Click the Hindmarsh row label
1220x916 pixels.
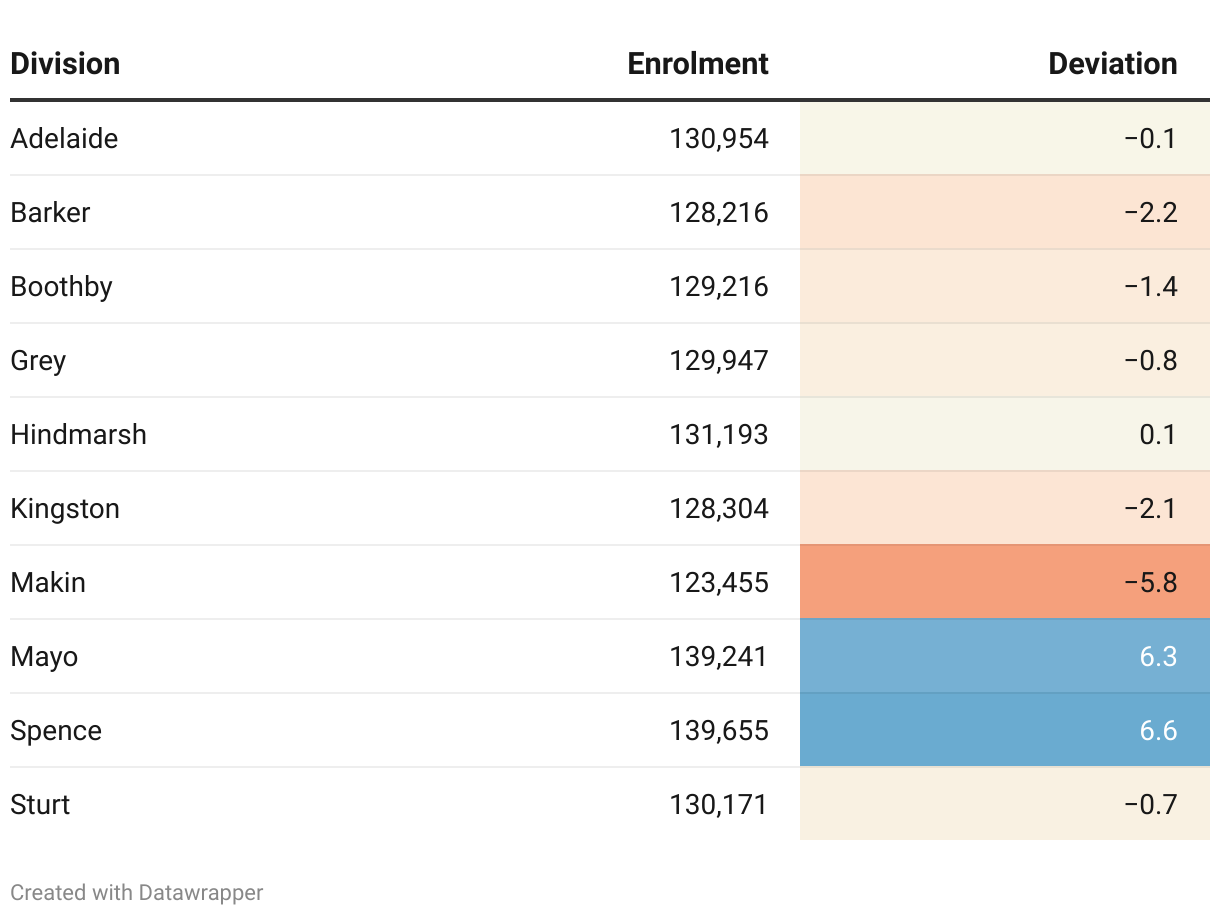pyautogui.click(x=78, y=434)
